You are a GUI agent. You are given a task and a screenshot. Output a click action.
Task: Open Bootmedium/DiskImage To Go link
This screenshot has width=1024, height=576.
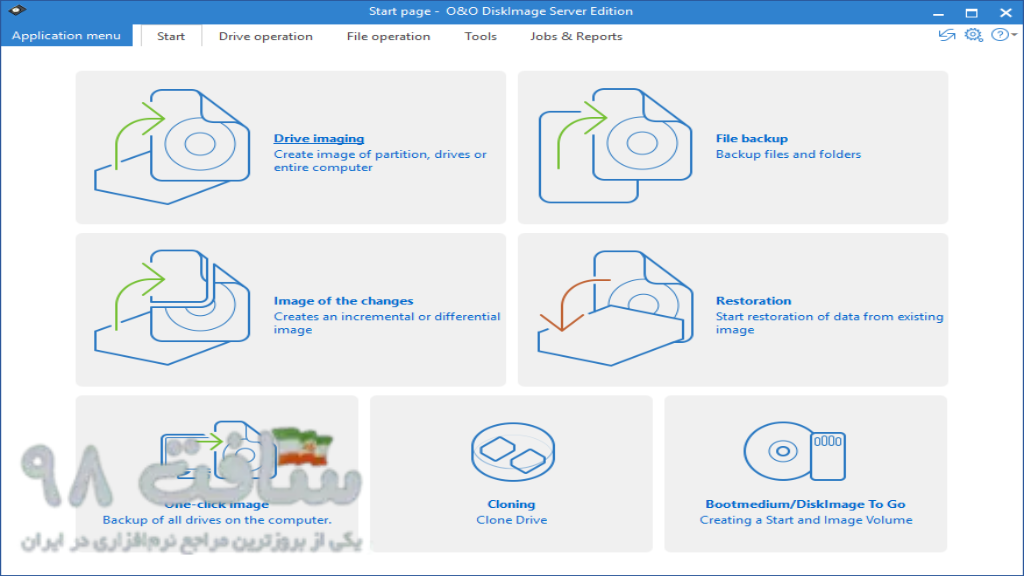tap(805, 504)
